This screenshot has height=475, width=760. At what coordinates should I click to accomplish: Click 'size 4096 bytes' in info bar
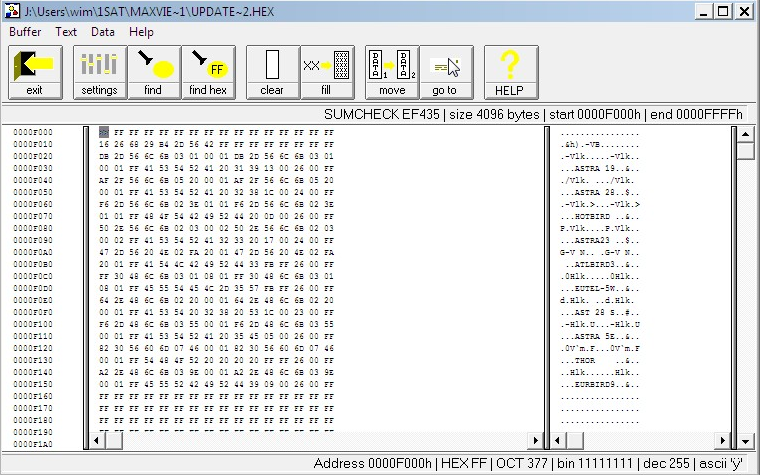tap(494, 114)
